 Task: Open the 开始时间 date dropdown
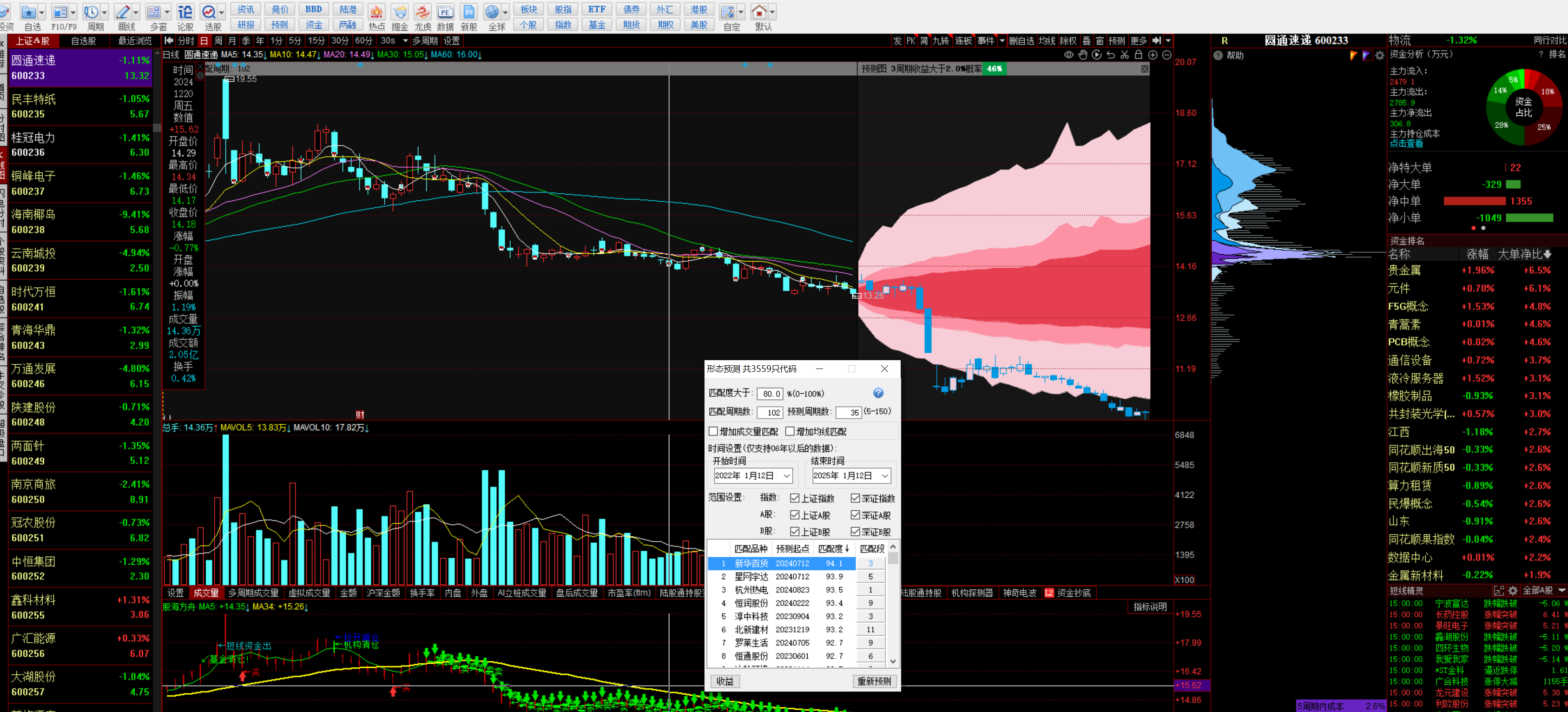tap(786, 476)
